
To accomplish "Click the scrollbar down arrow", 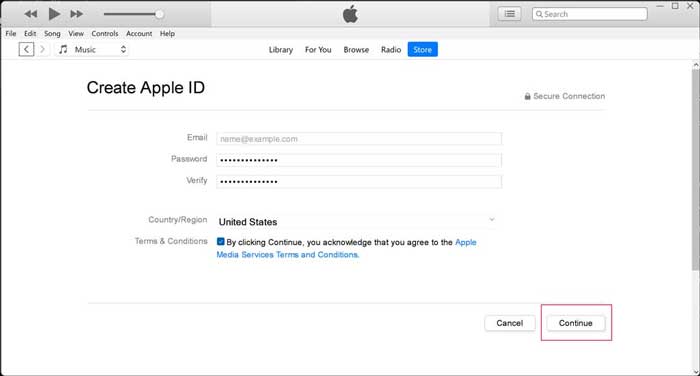I will coord(696,372).
